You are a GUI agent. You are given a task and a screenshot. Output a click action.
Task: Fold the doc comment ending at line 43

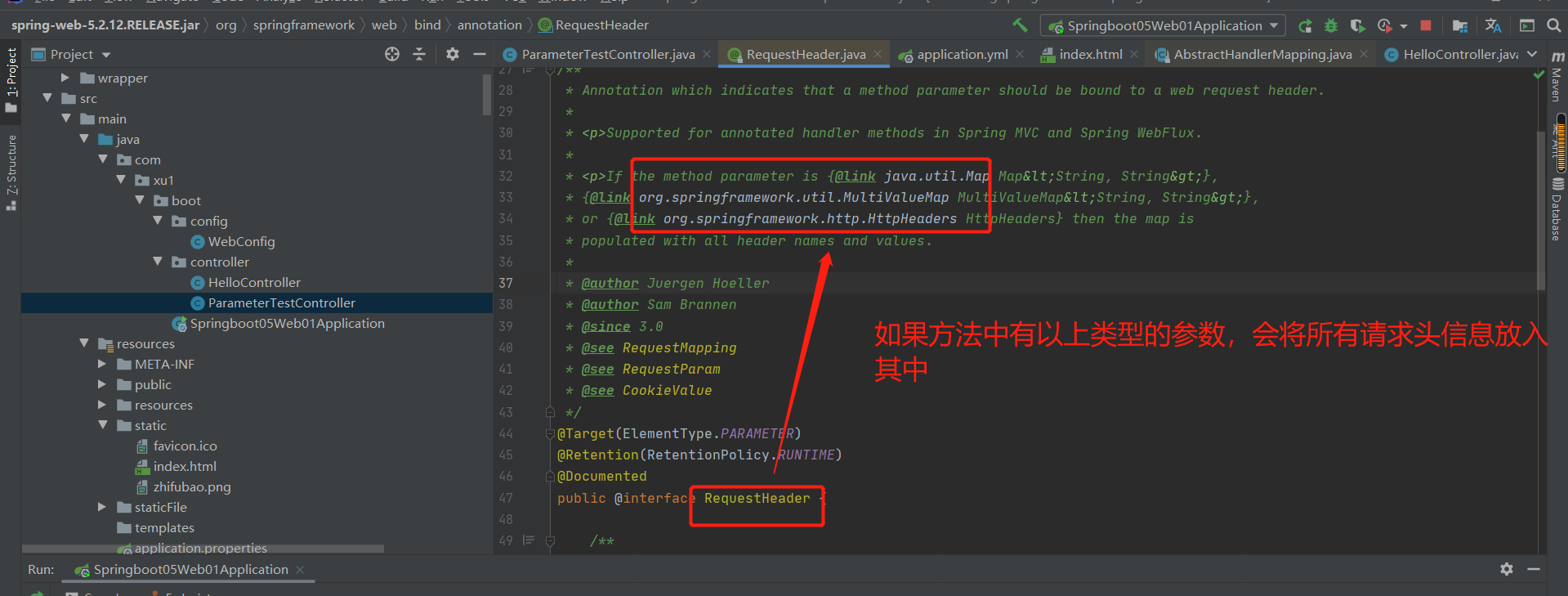pos(550,412)
